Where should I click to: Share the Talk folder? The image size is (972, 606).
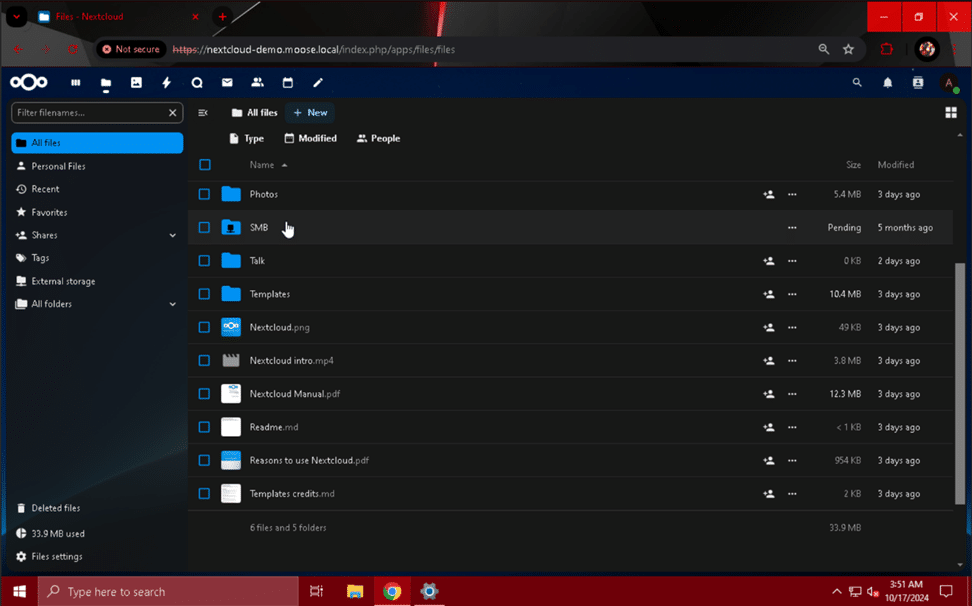pos(769,261)
